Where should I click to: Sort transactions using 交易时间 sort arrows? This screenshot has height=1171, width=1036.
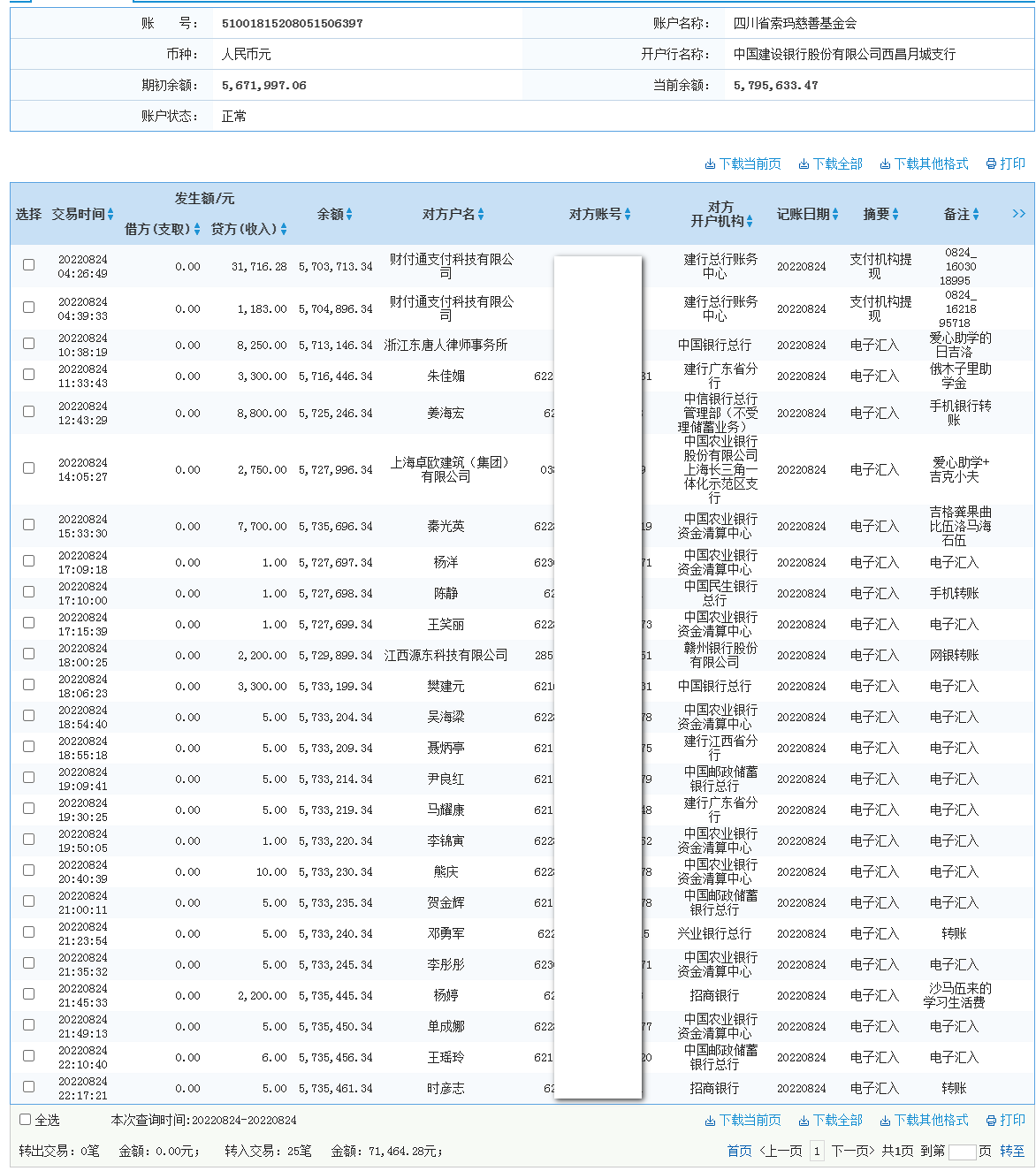click(x=111, y=214)
